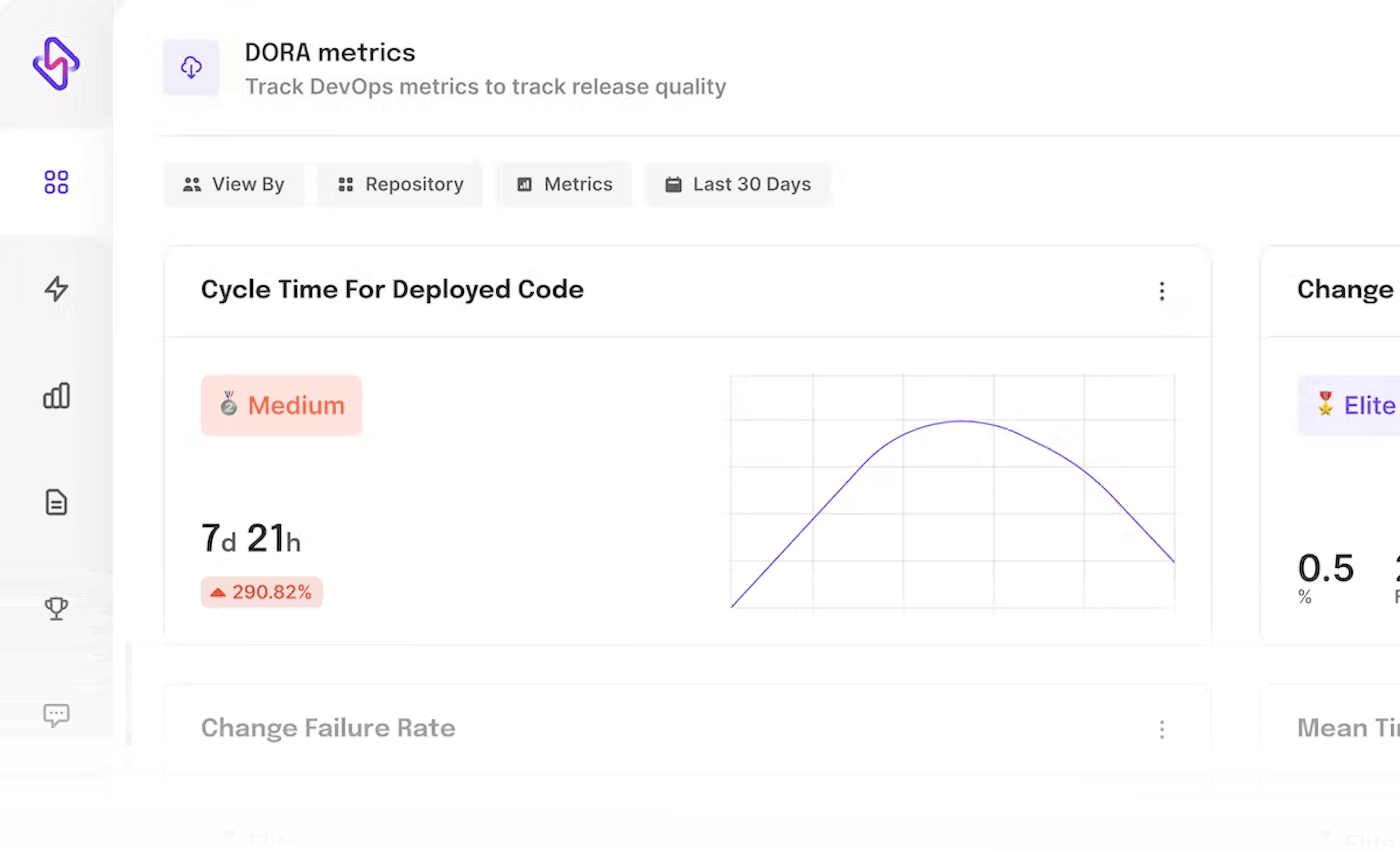Open the Metrics filter
Image resolution: width=1400 pixels, height=852 pixels.
(564, 185)
